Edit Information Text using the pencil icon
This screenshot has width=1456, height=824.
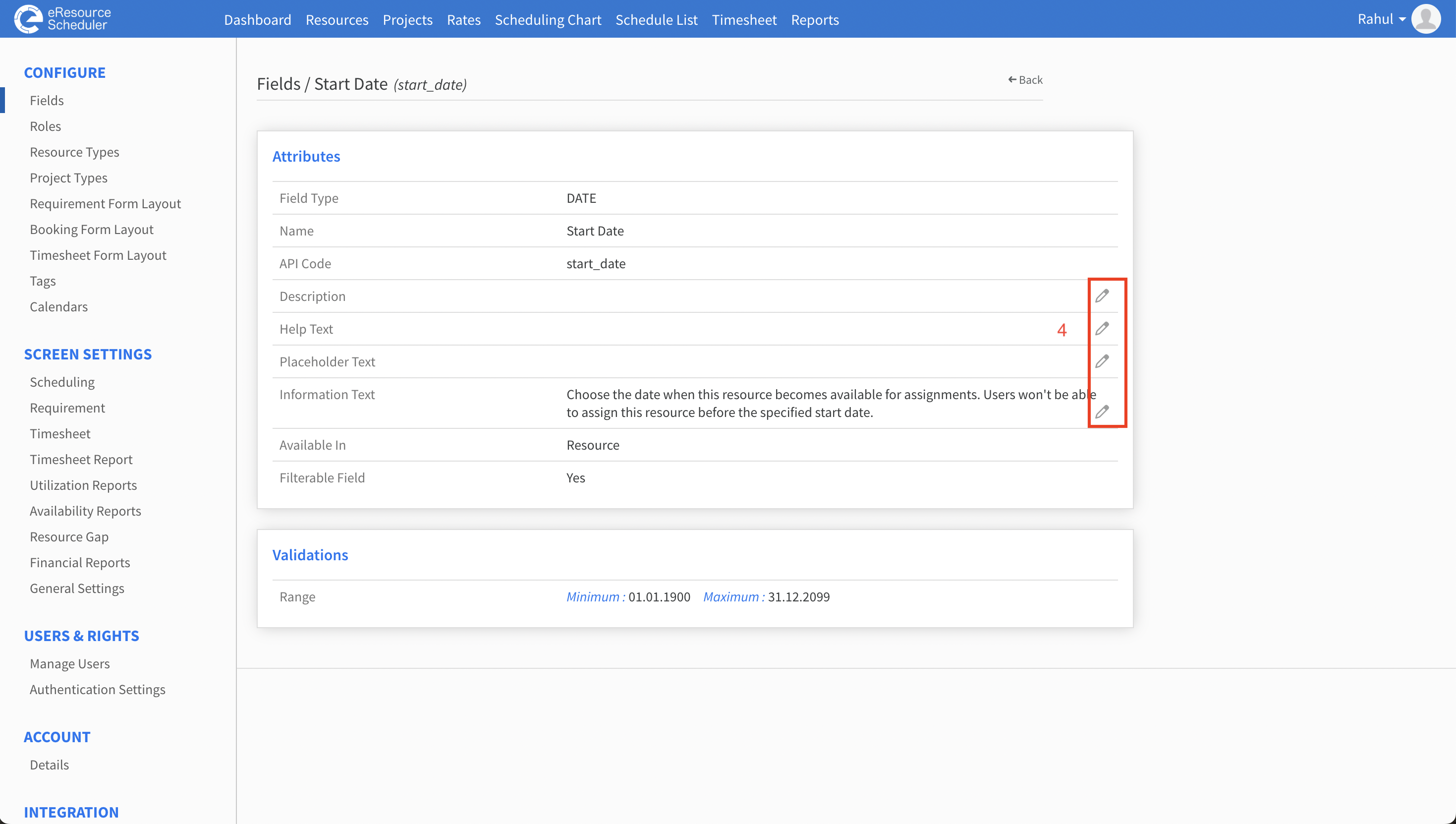coord(1101,412)
